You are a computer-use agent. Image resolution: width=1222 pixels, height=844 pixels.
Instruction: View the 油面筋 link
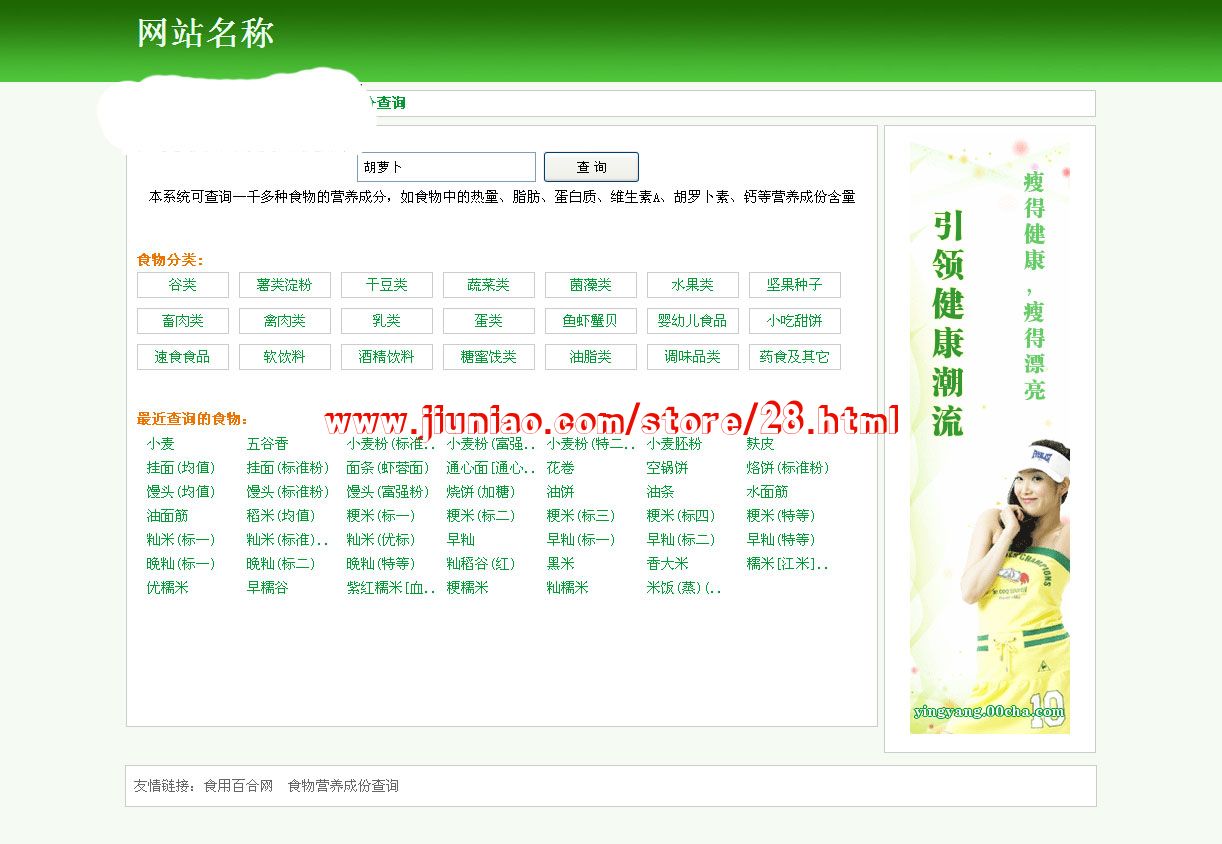click(168, 516)
